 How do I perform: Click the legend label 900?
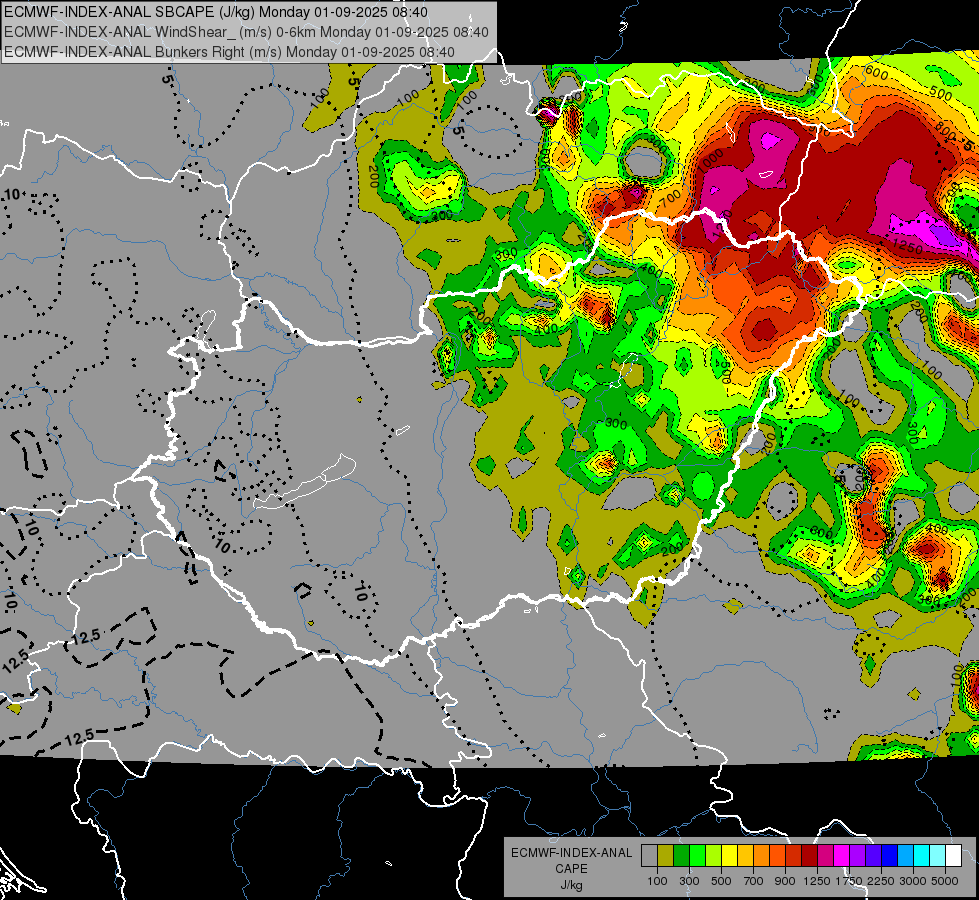(785, 881)
